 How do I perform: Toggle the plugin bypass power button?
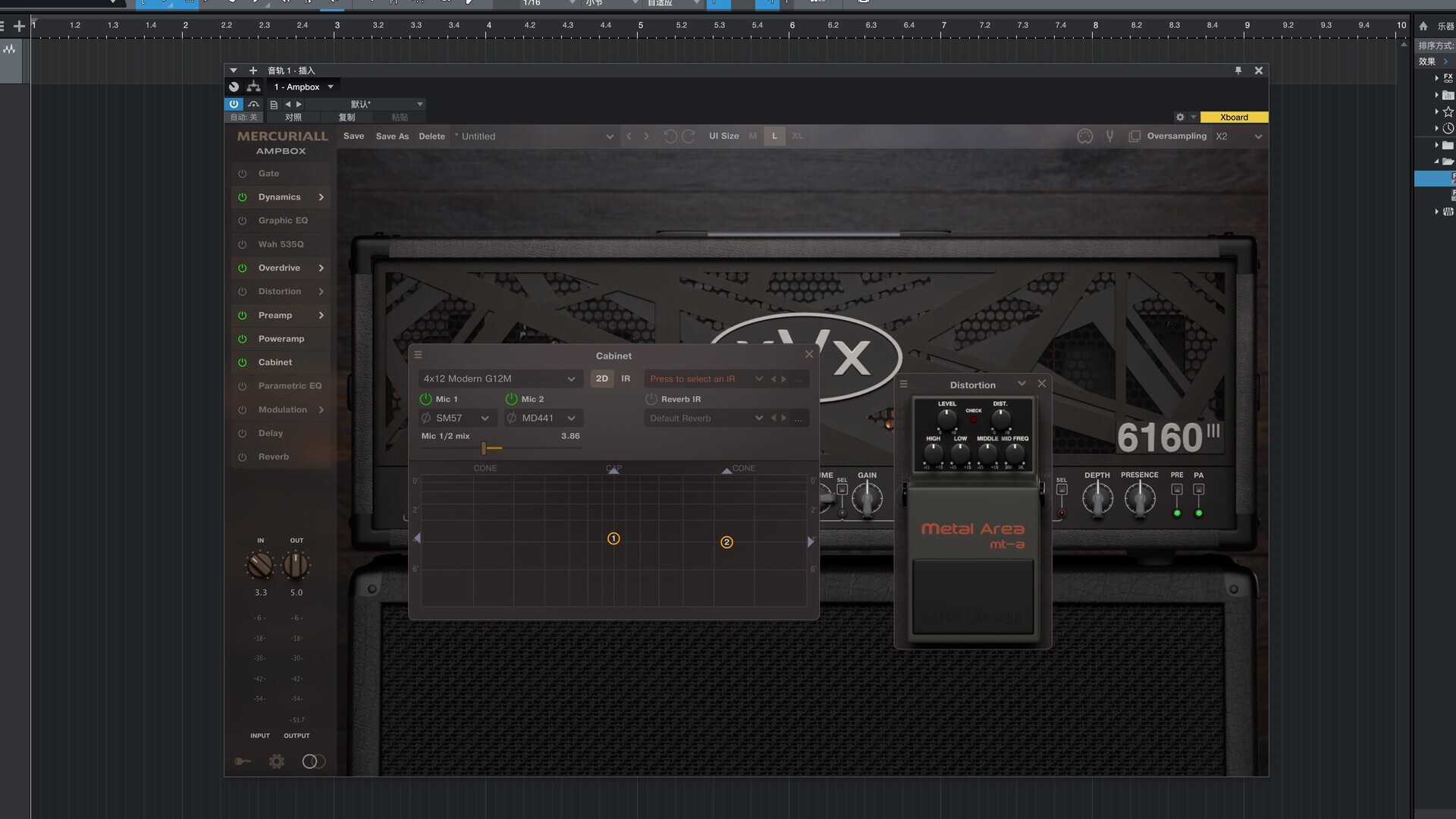pos(234,105)
